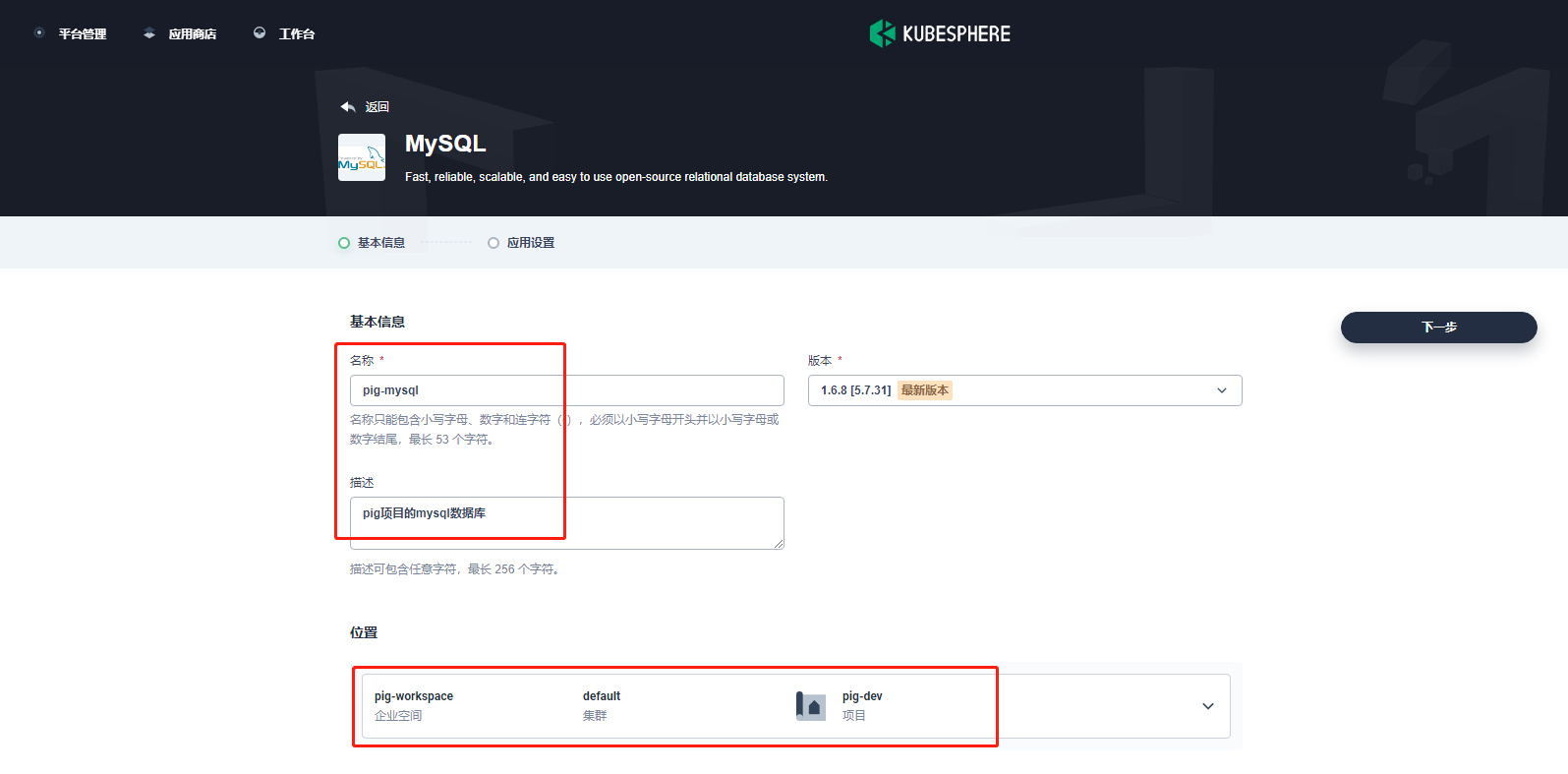The width and height of the screenshot is (1568, 774).
Task: Open 平台管理 menu
Action: (83, 33)
